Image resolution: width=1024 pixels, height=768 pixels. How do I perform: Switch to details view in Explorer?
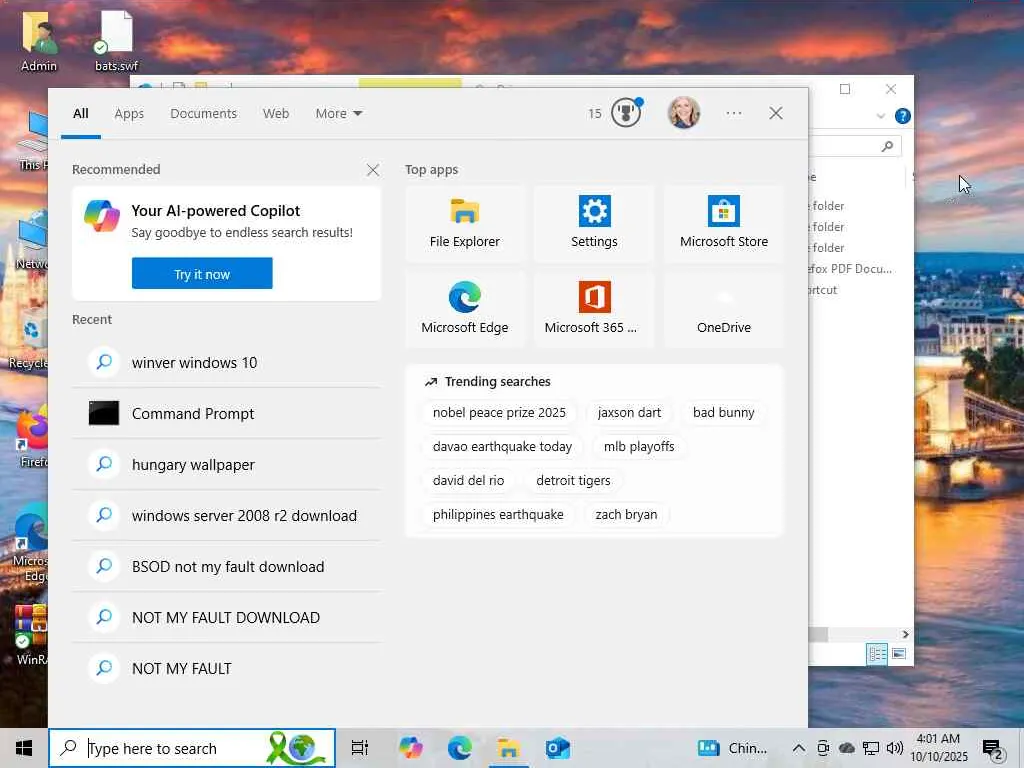point(876,654)
